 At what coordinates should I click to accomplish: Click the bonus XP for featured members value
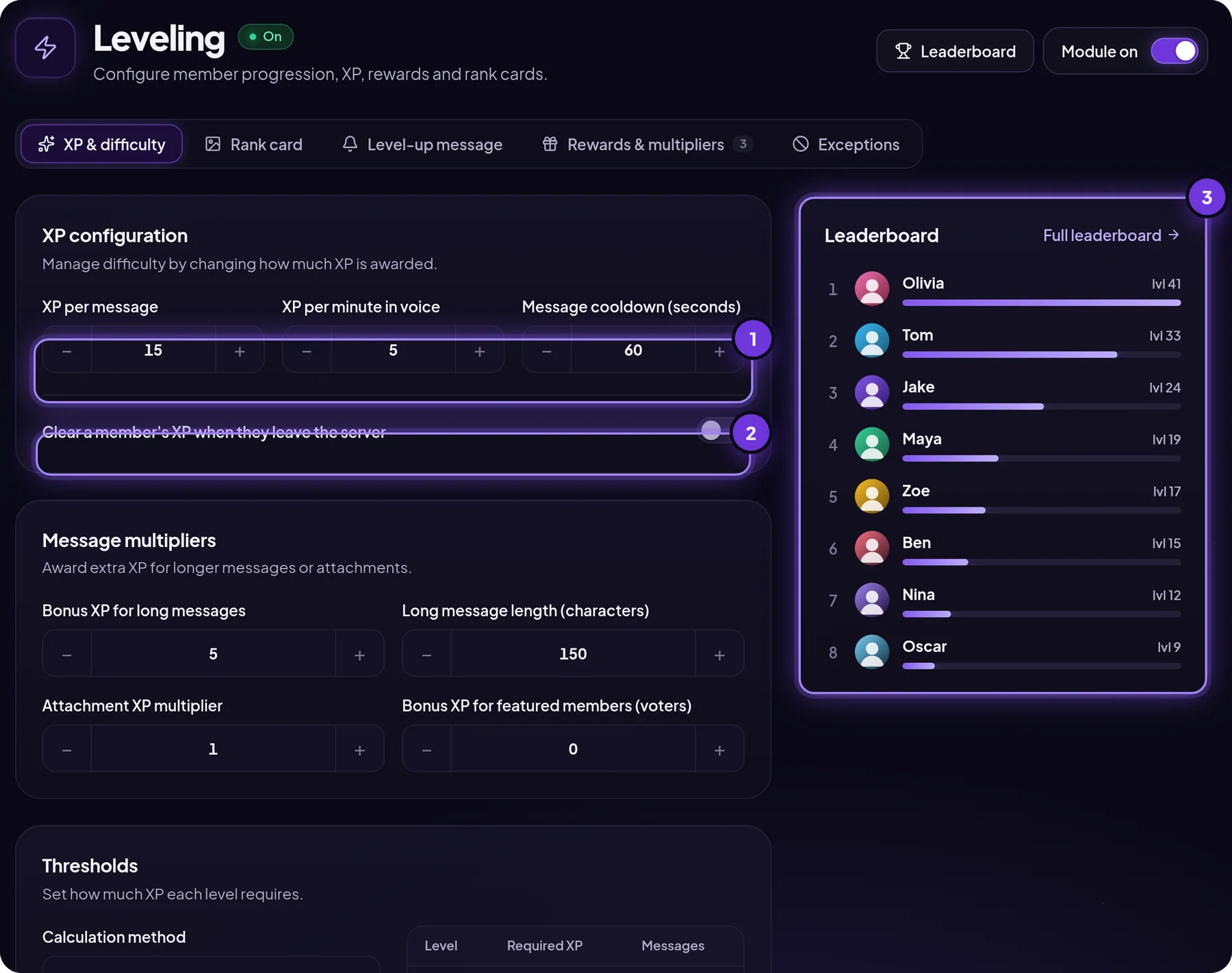click(573, 749)
